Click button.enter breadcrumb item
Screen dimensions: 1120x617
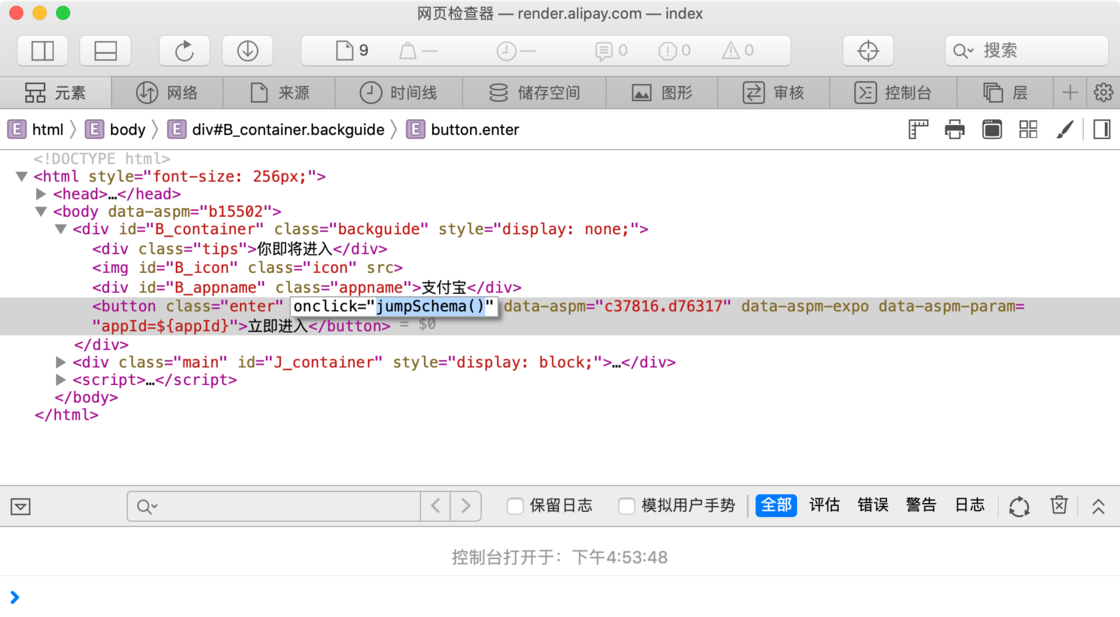pos(463,129)
